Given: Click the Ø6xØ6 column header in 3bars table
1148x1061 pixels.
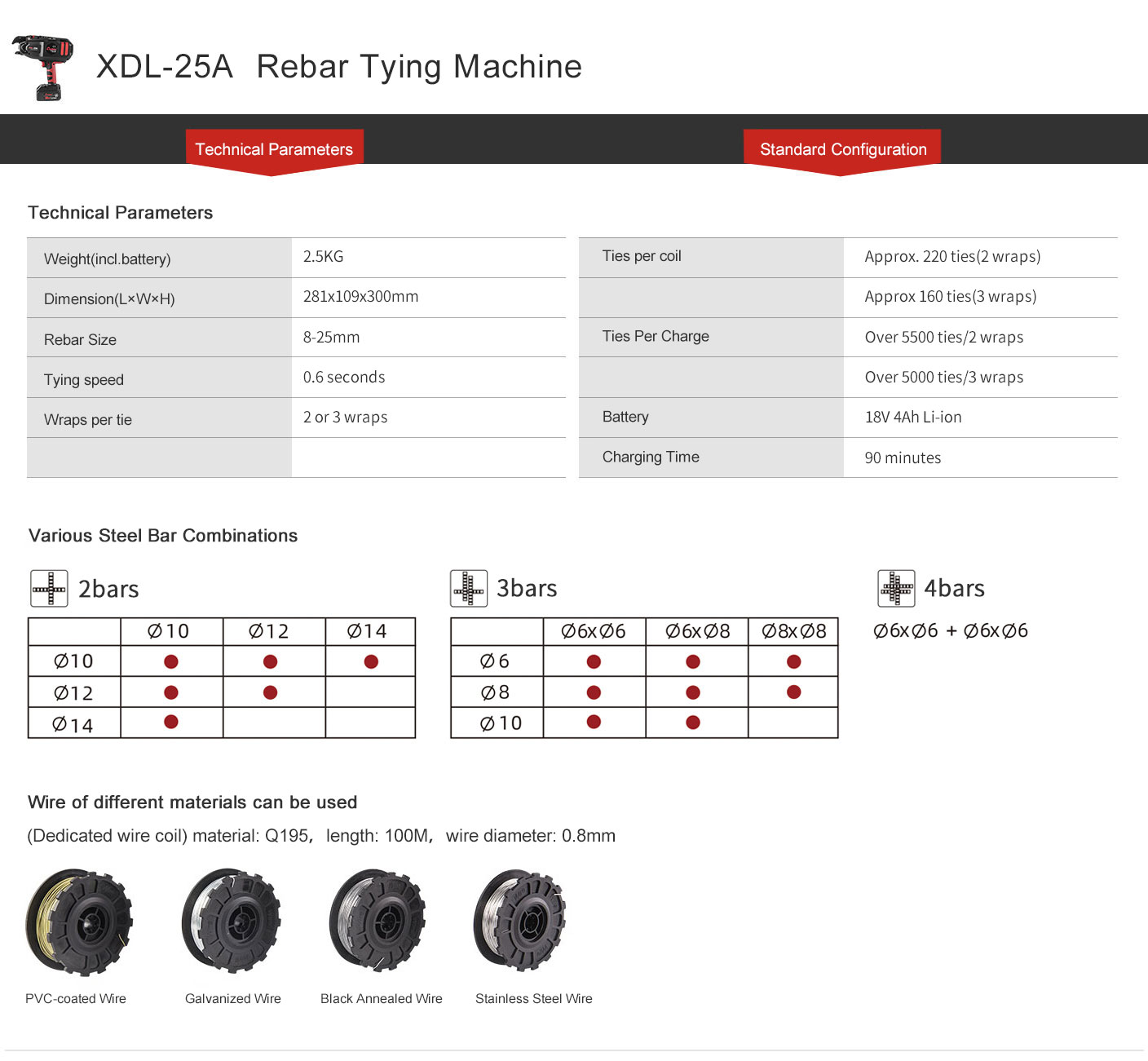Looking at the screenshot, I should [x=594, y=631].
